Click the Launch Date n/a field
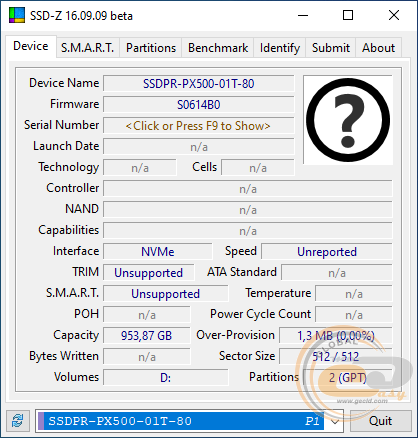This screenshot has width=418, height=438. (199, 147)
